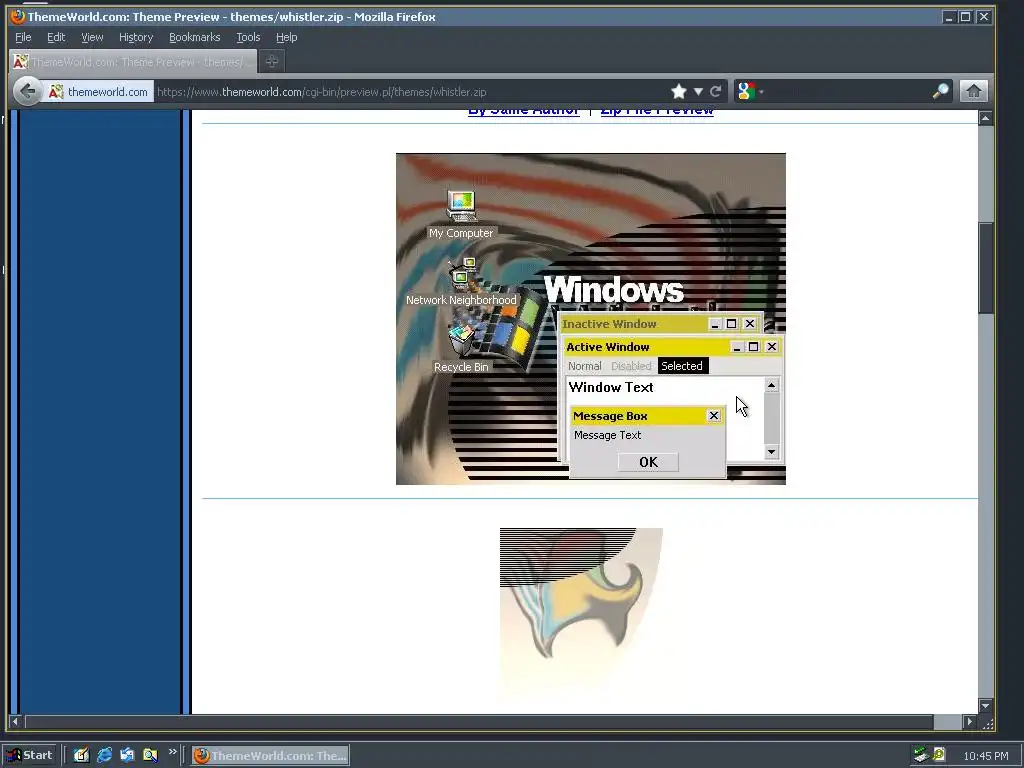Bookmark this page with the star icon
1024x768 pixels.
tap(679, 91)
